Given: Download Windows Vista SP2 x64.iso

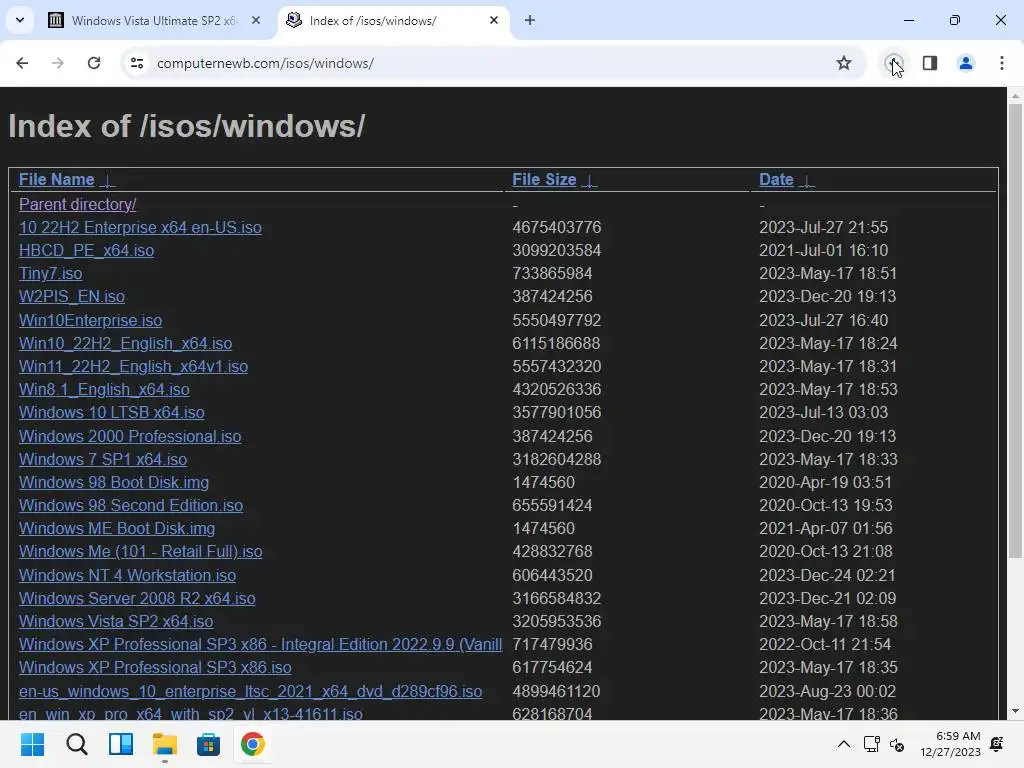Looking at the screenshot, I should click(116, 621).
